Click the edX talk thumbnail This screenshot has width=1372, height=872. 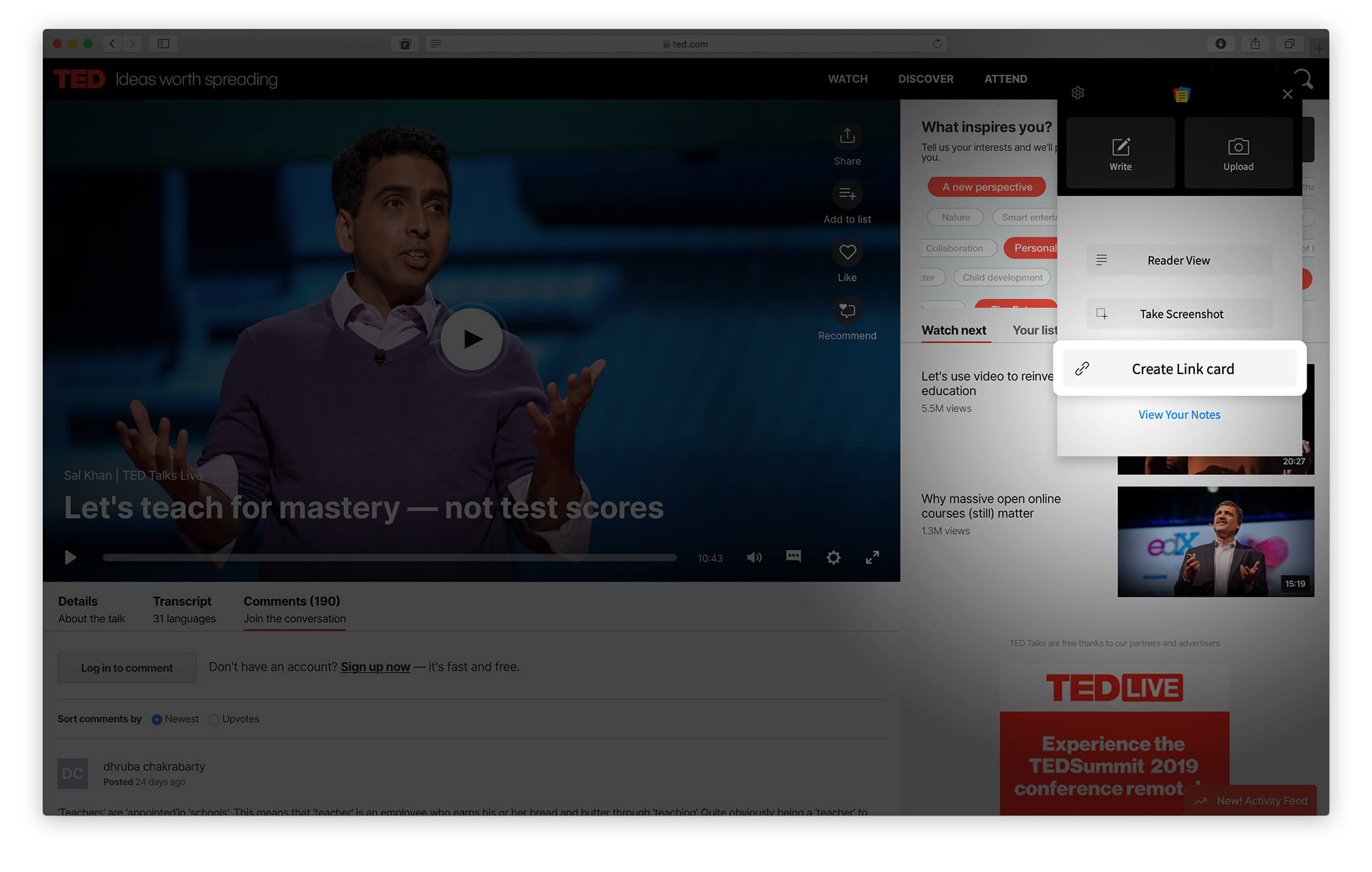[1216, 542]
